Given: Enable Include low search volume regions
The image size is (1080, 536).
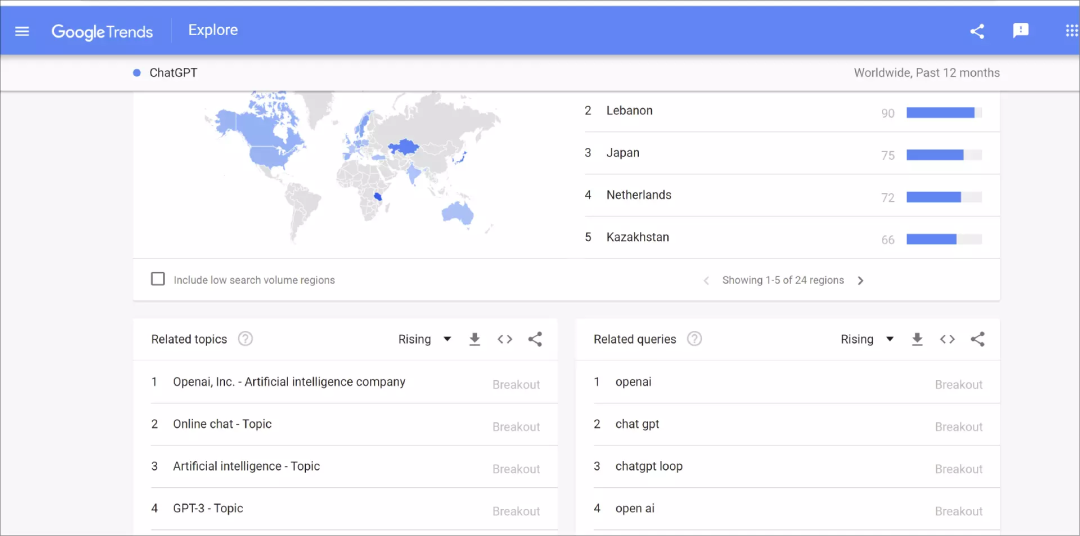Looking at the screenshot, I should click(158, 279).
